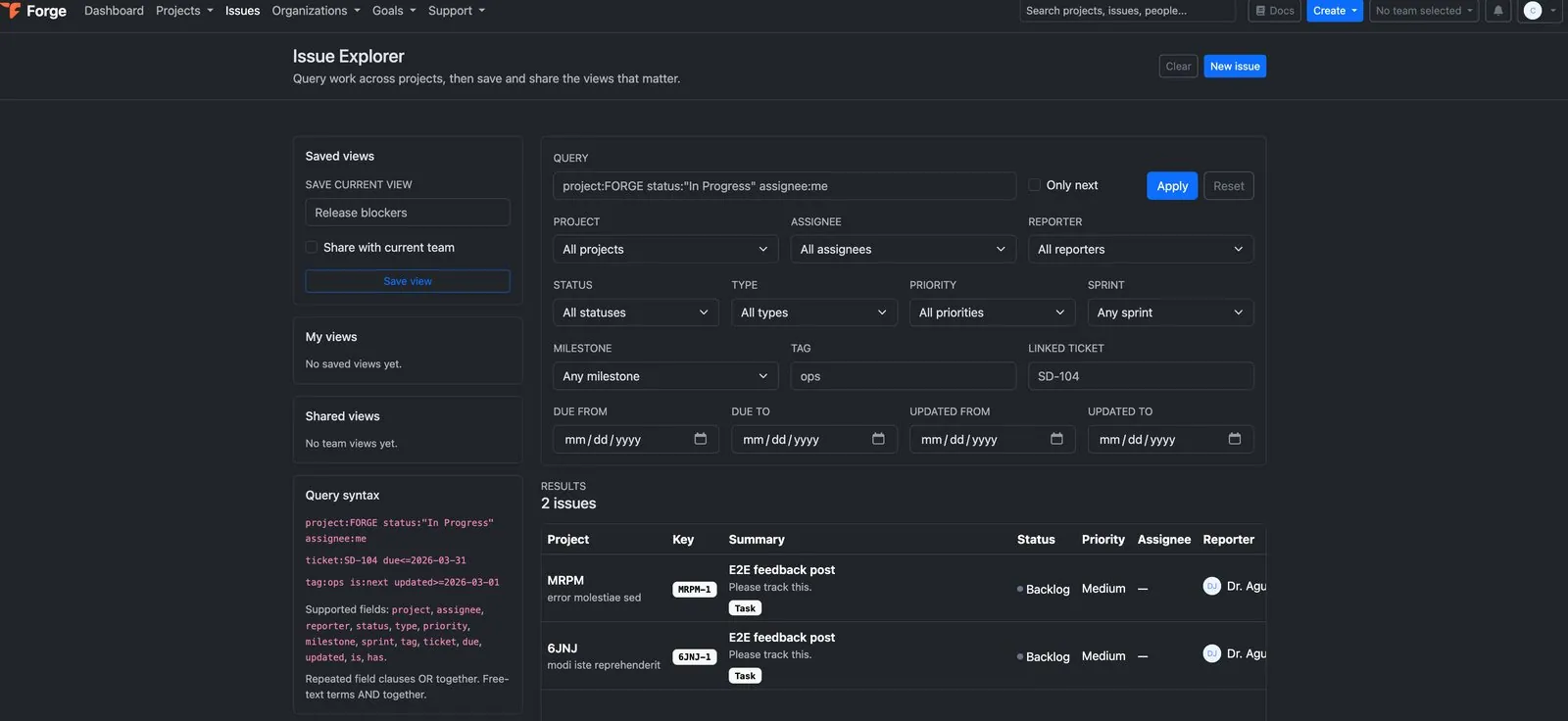Open the Reporter filter dropdown

[x=1141, y=249]
